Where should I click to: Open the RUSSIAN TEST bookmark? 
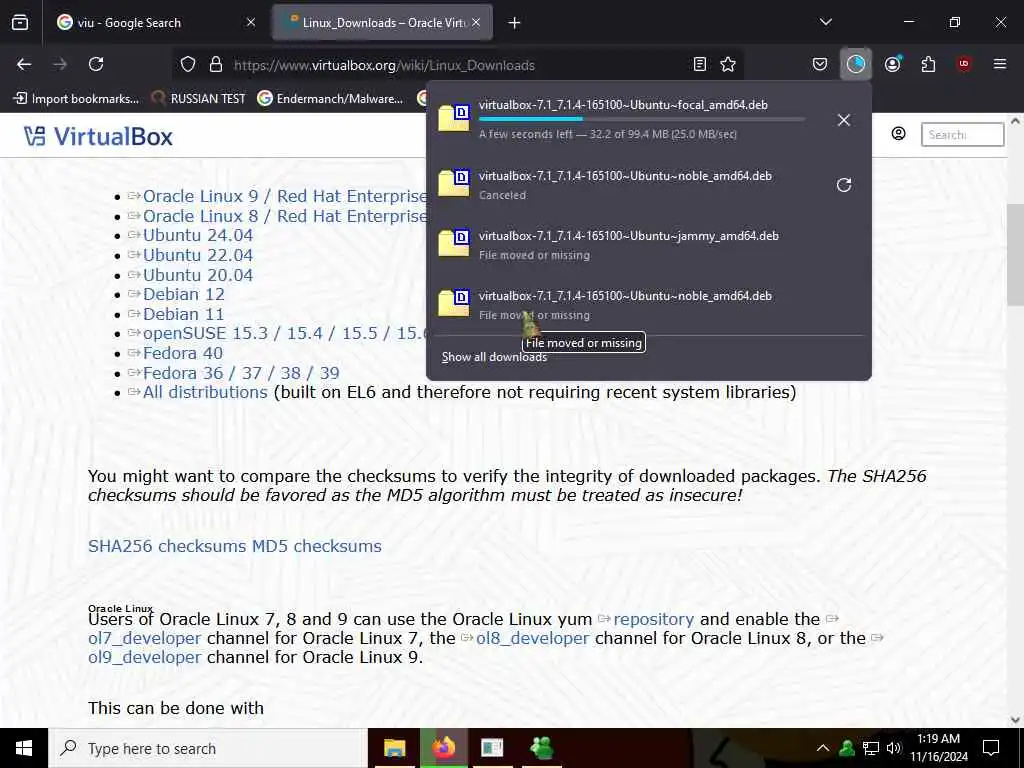(x=199, y=99)
